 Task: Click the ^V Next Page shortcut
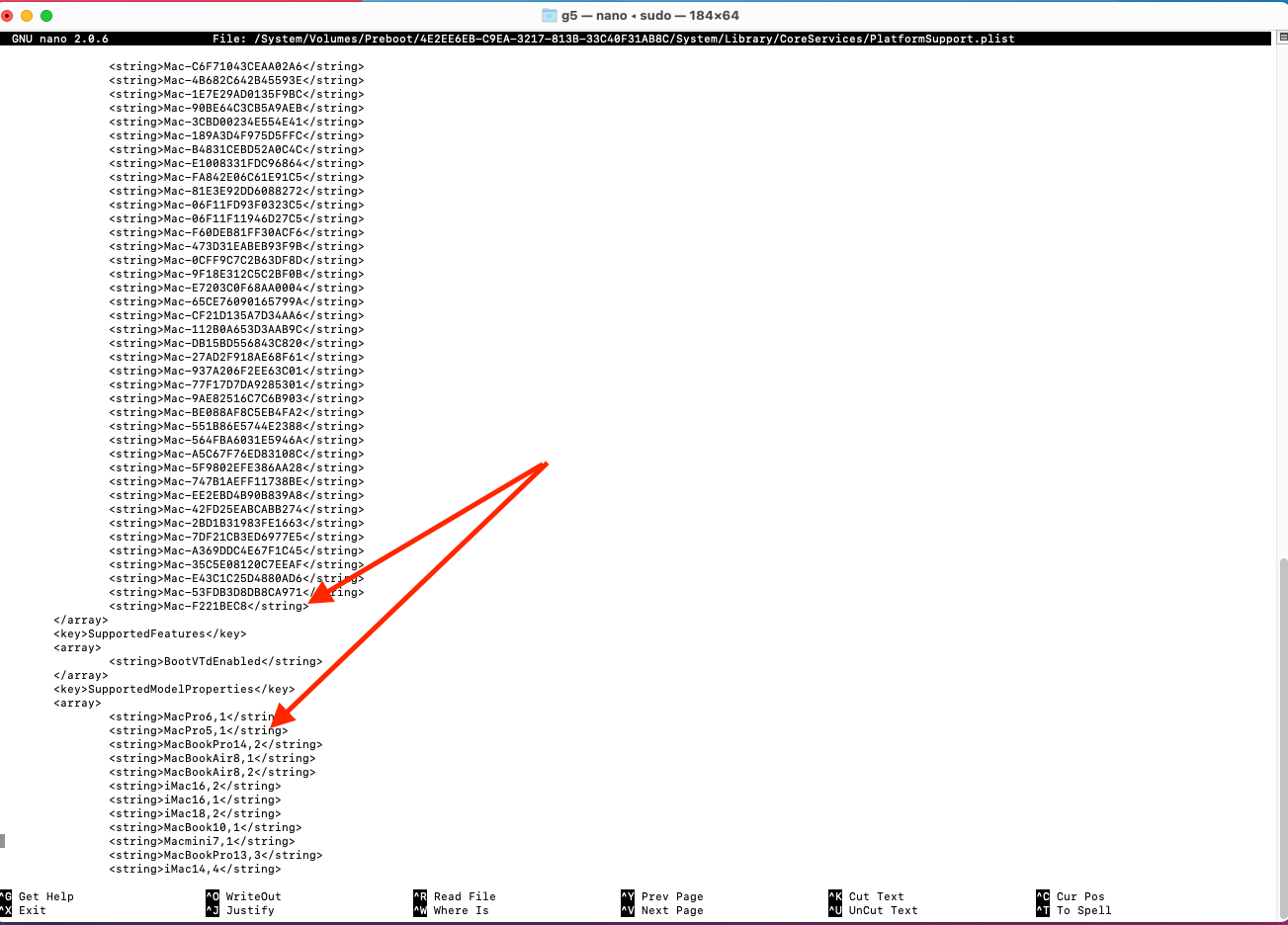662,910
